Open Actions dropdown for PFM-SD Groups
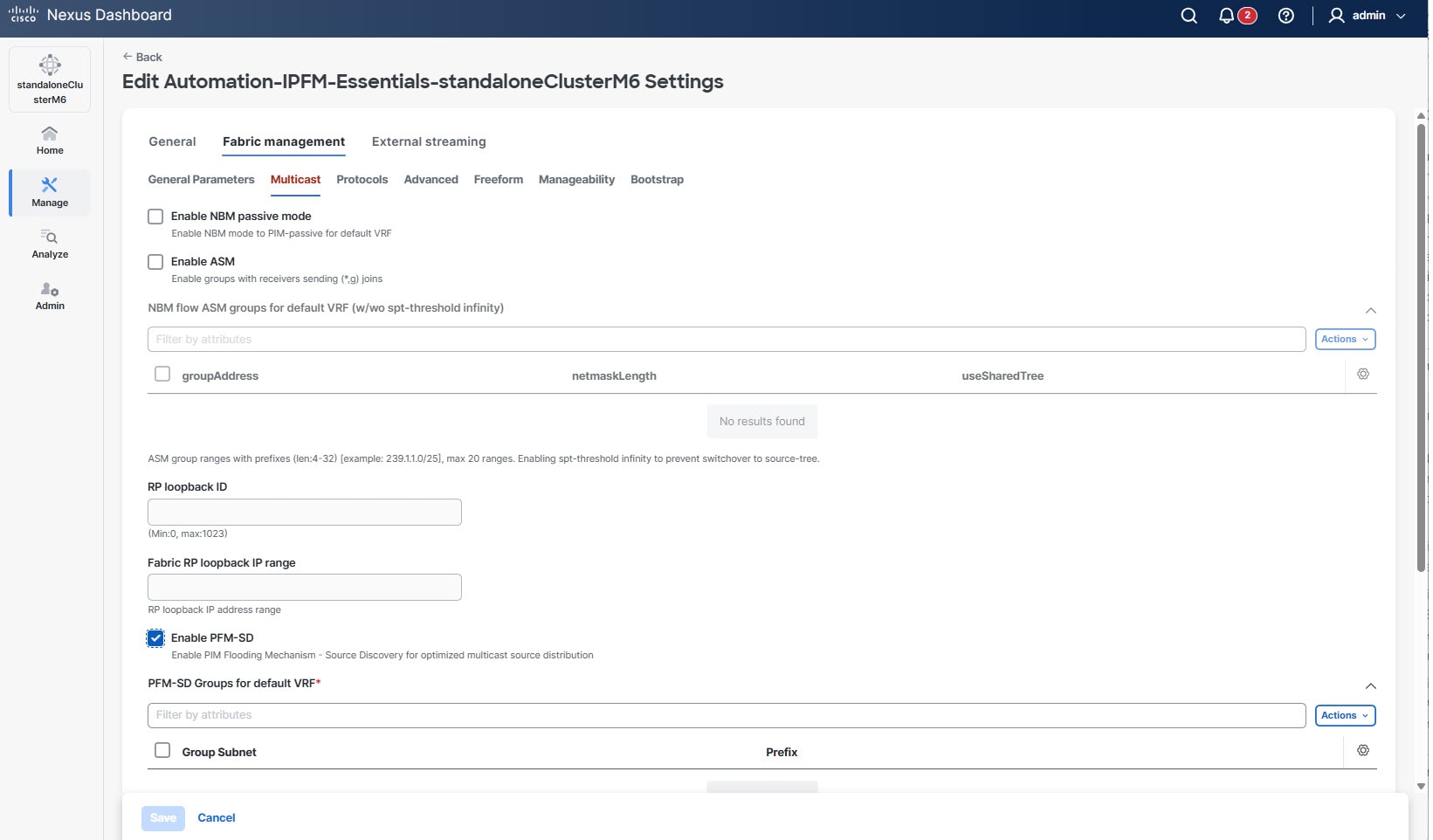 coord(1345,715)
